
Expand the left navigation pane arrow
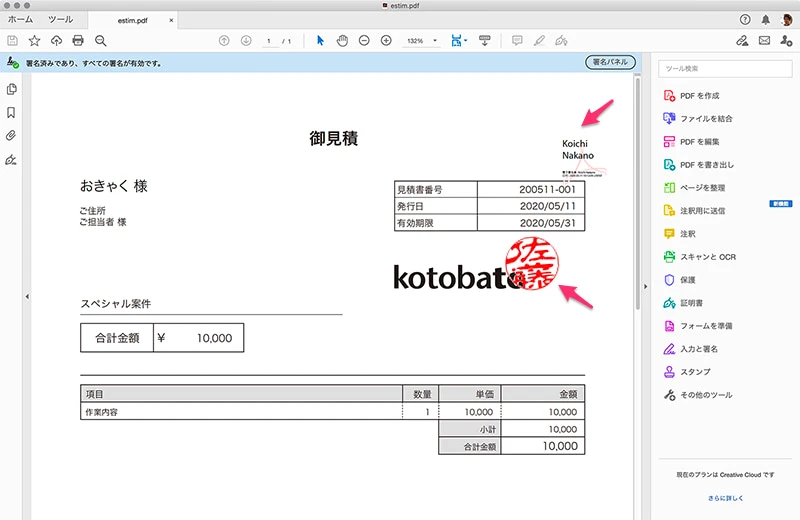coord(26,295)
